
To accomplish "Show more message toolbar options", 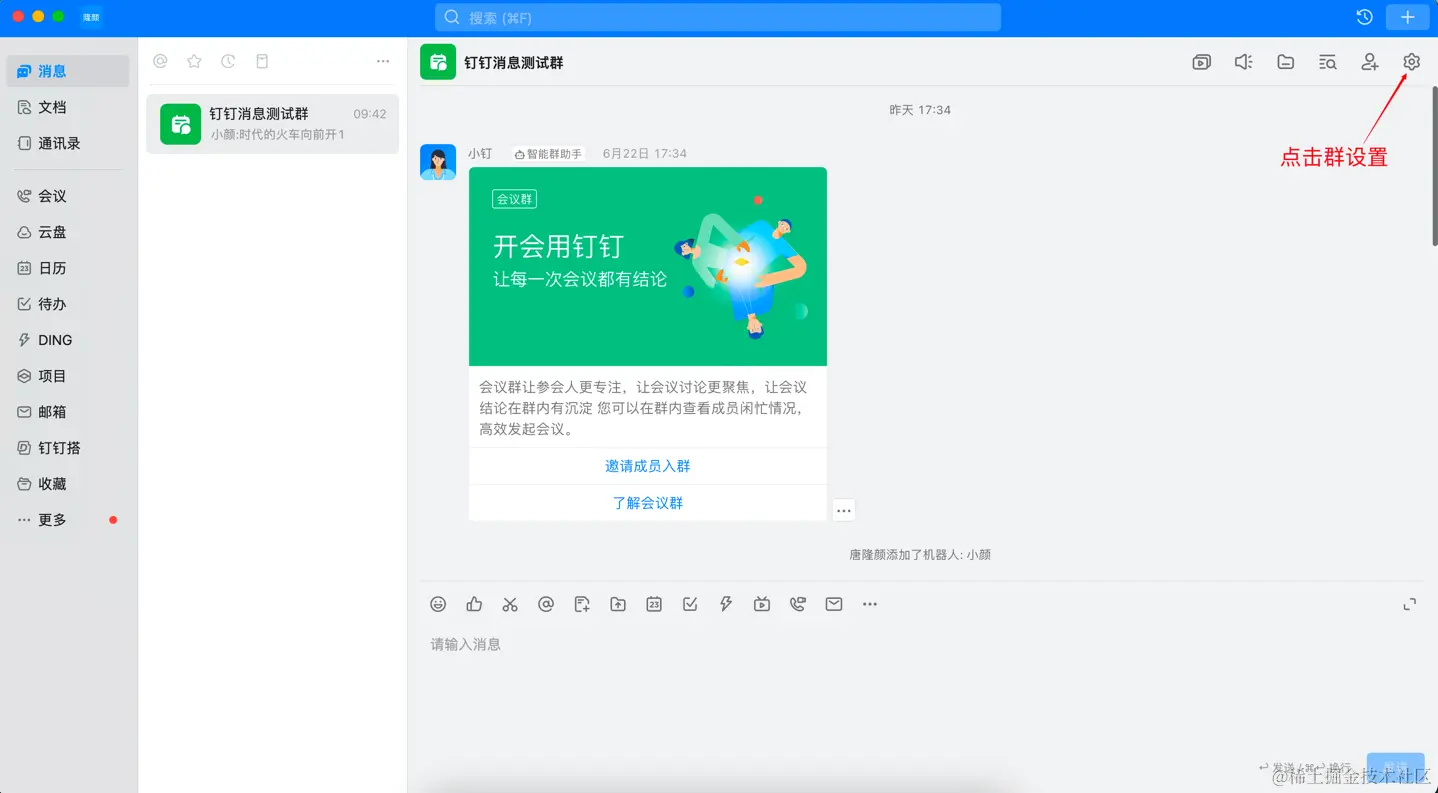I will [x=870, y=604].
